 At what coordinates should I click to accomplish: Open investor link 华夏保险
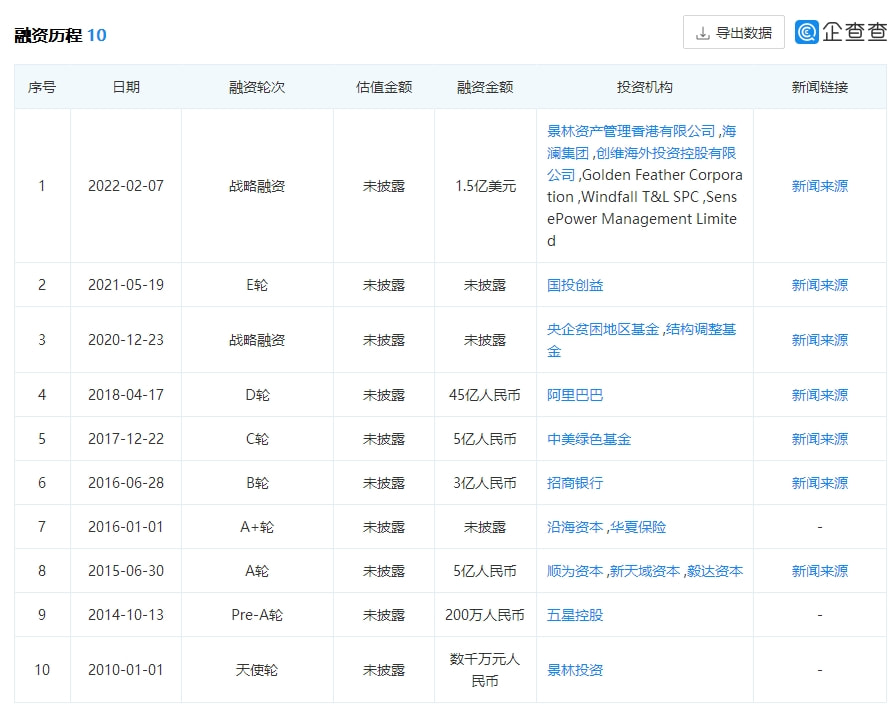pyautogui.click(x=638, y=527)
